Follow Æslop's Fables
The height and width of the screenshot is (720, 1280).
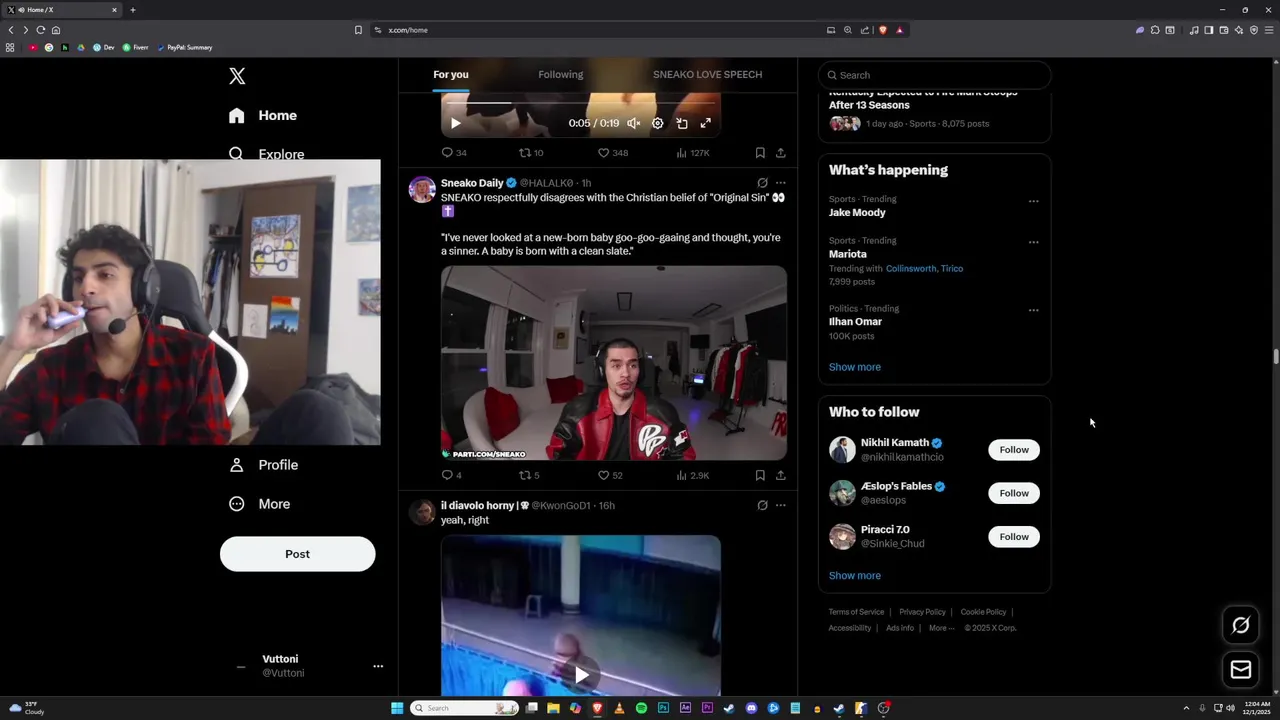[x=1014, y=493]
